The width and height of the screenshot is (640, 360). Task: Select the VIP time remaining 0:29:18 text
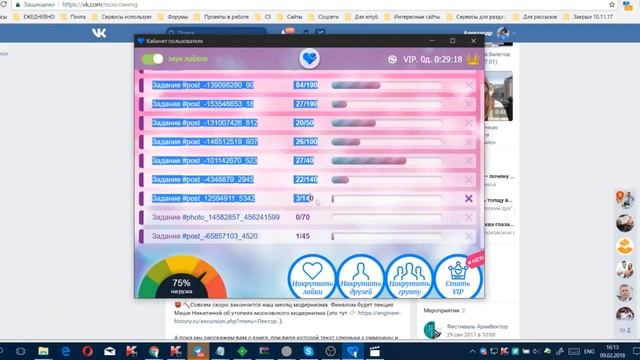point(447,60)
